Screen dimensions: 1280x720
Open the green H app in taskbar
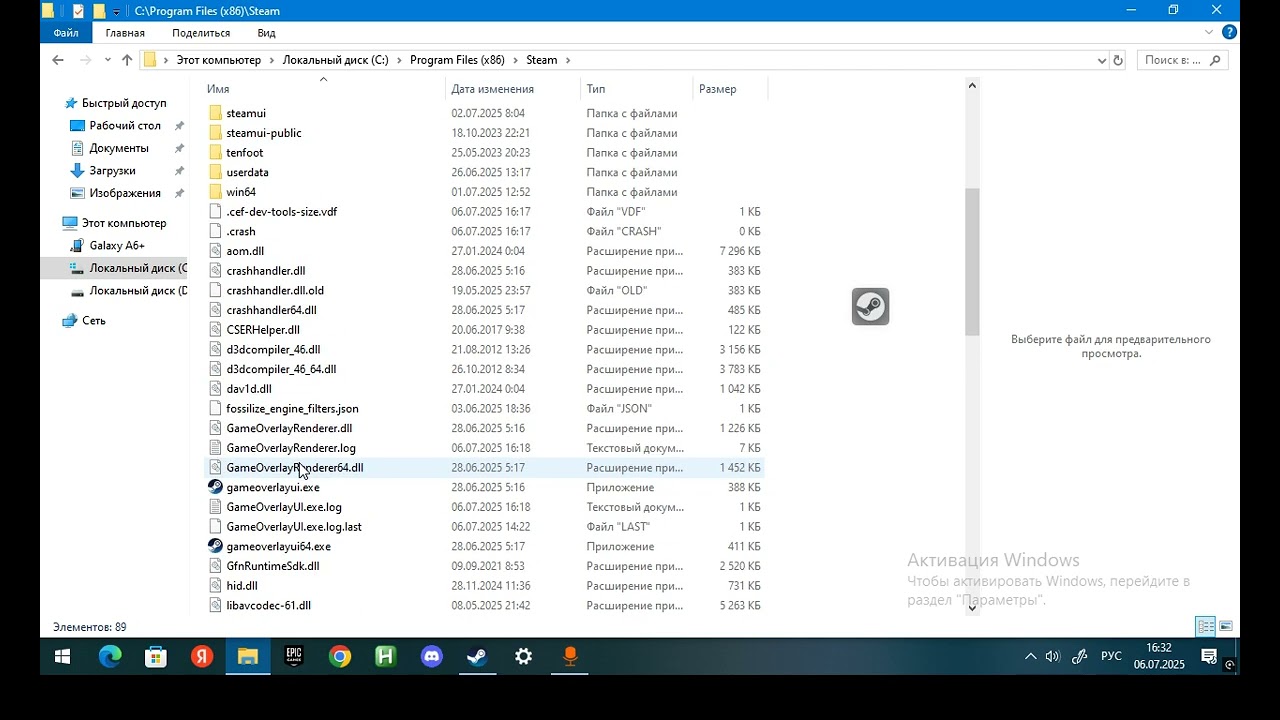click(386, 657)
